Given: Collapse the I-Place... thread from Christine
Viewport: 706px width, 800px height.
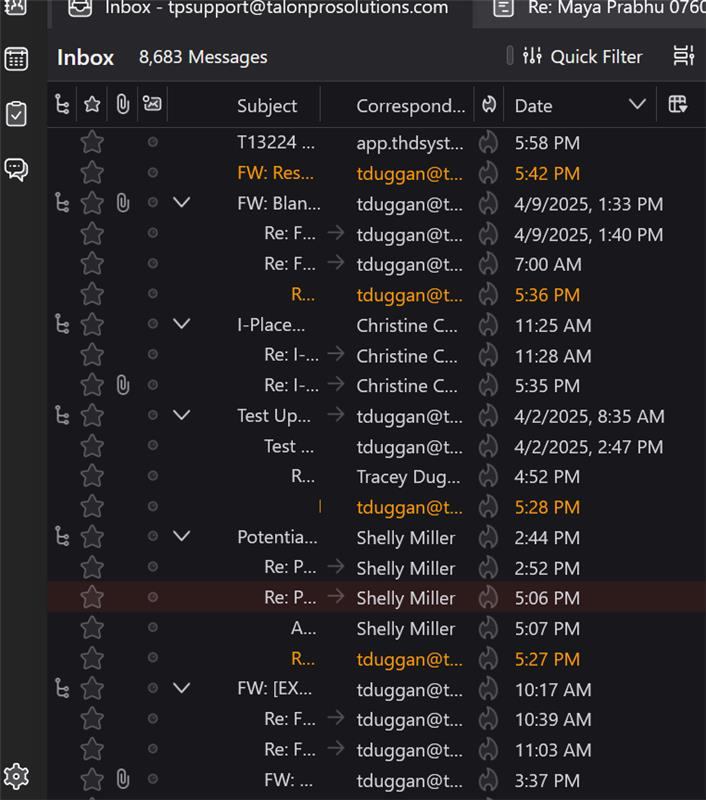Looking at the screenshot, I should pos(181,325).
